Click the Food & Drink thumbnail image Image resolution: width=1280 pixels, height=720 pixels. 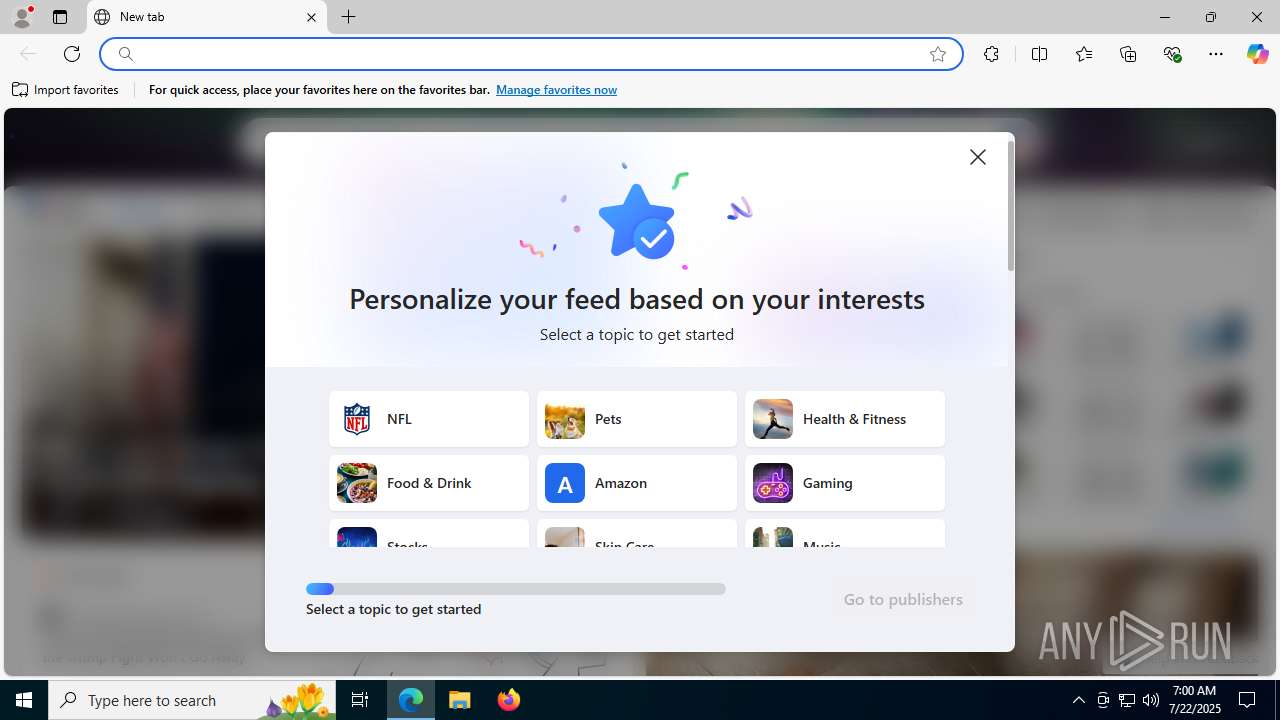(357, 483)
